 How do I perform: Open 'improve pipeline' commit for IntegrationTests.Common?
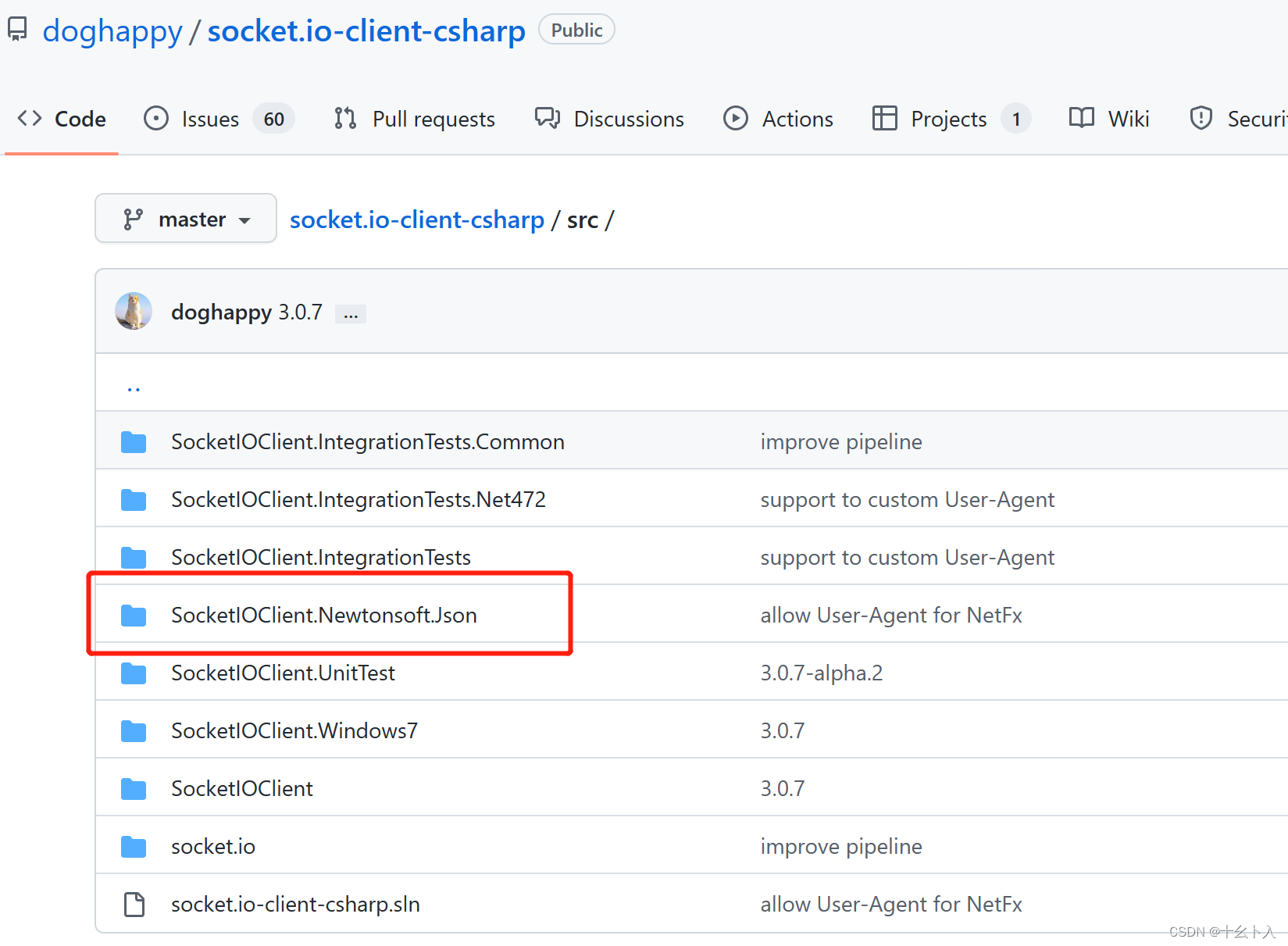pyautogui.click(x=841, y=441)
